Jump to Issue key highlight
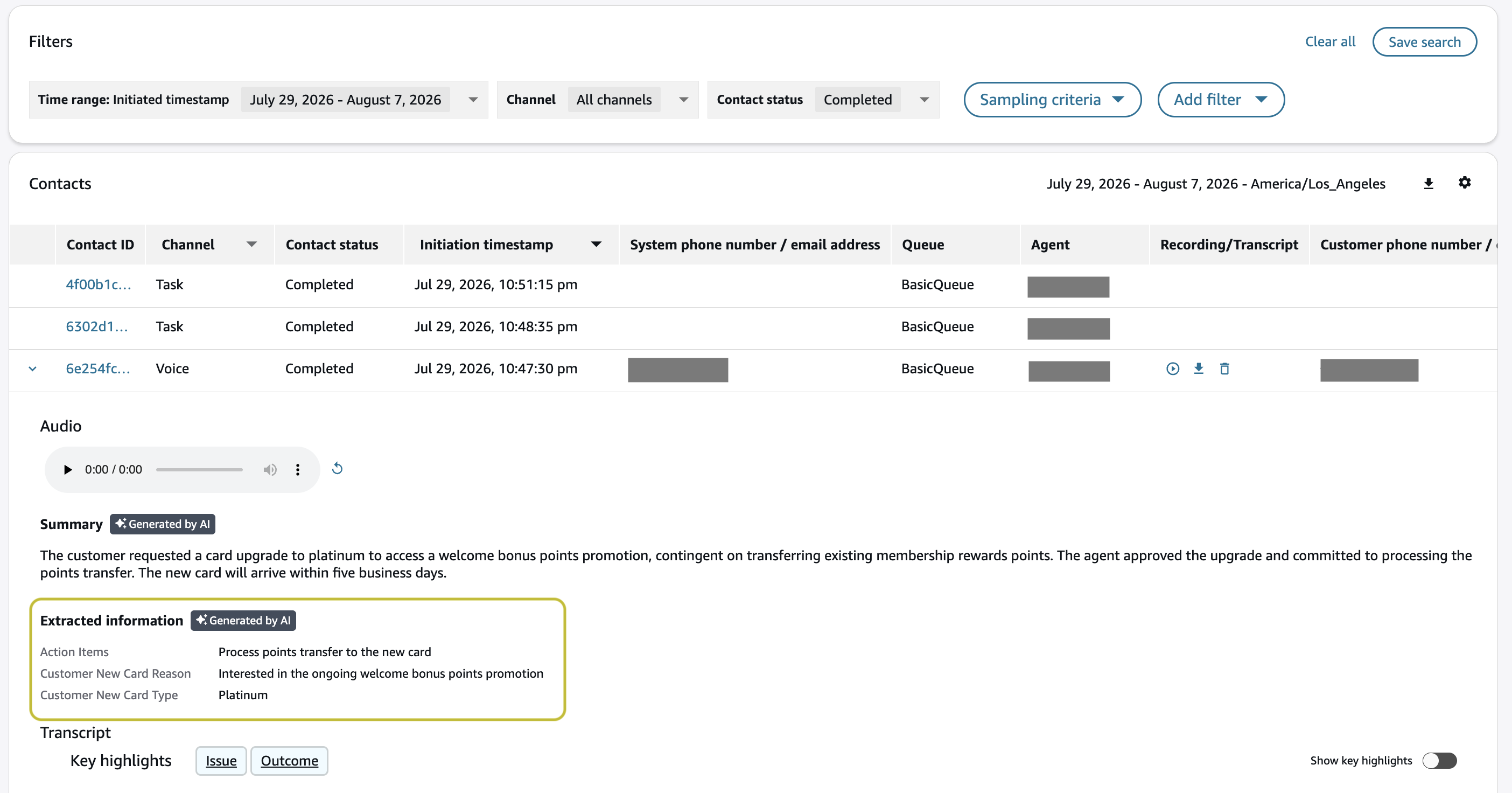Image resolution: width=1512 pixels, height=793 pixels. (x=221, y=761)
